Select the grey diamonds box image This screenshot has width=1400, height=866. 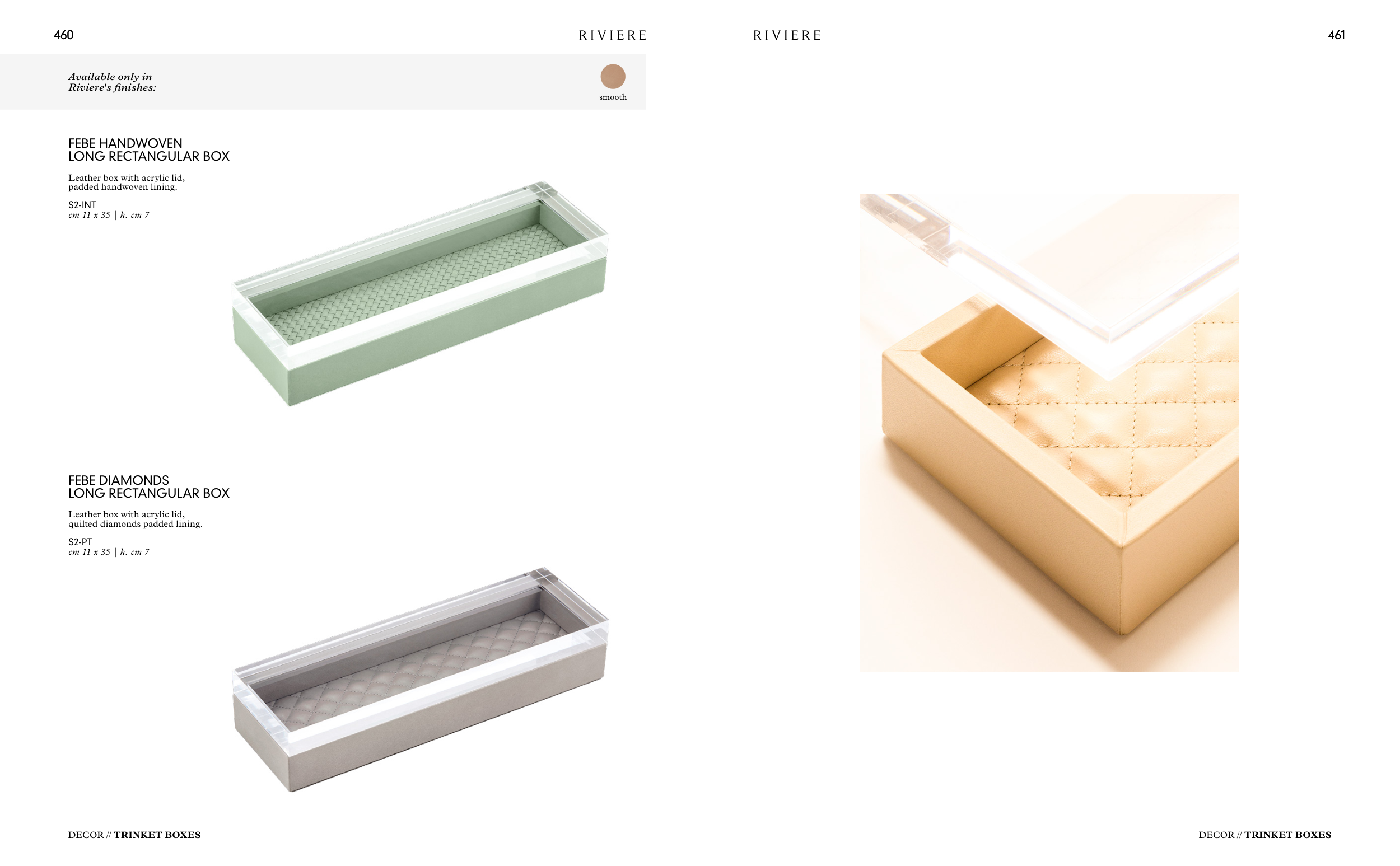click(x=421, y=680)
